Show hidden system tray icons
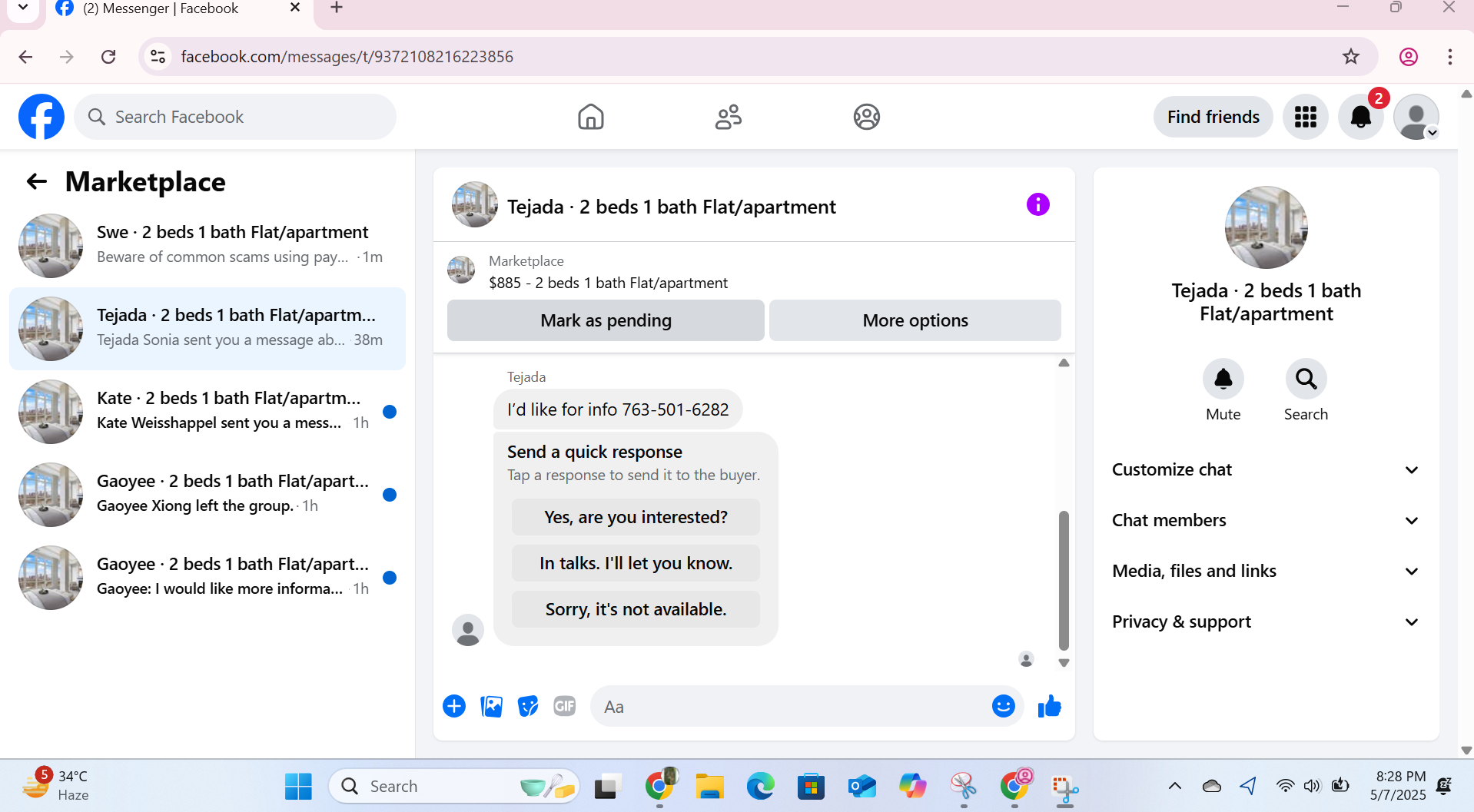This screenshot has width=1474, height=812. 1174,785
